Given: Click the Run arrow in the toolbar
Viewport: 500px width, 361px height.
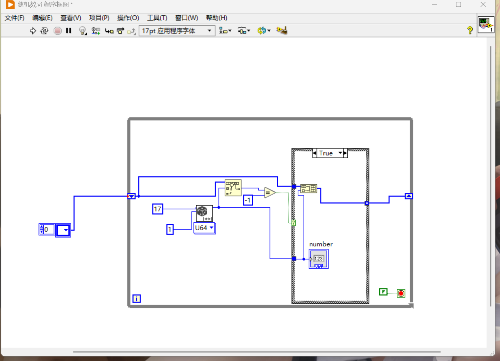Looking at the screenshot, I should (33, 31).
